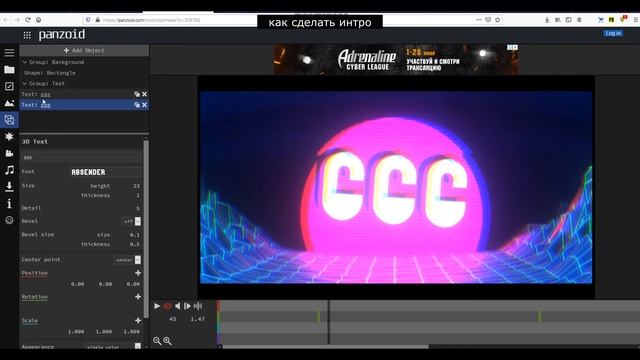Click the Scale label
Screen dimensions: 640x360
tap(30, 320)
